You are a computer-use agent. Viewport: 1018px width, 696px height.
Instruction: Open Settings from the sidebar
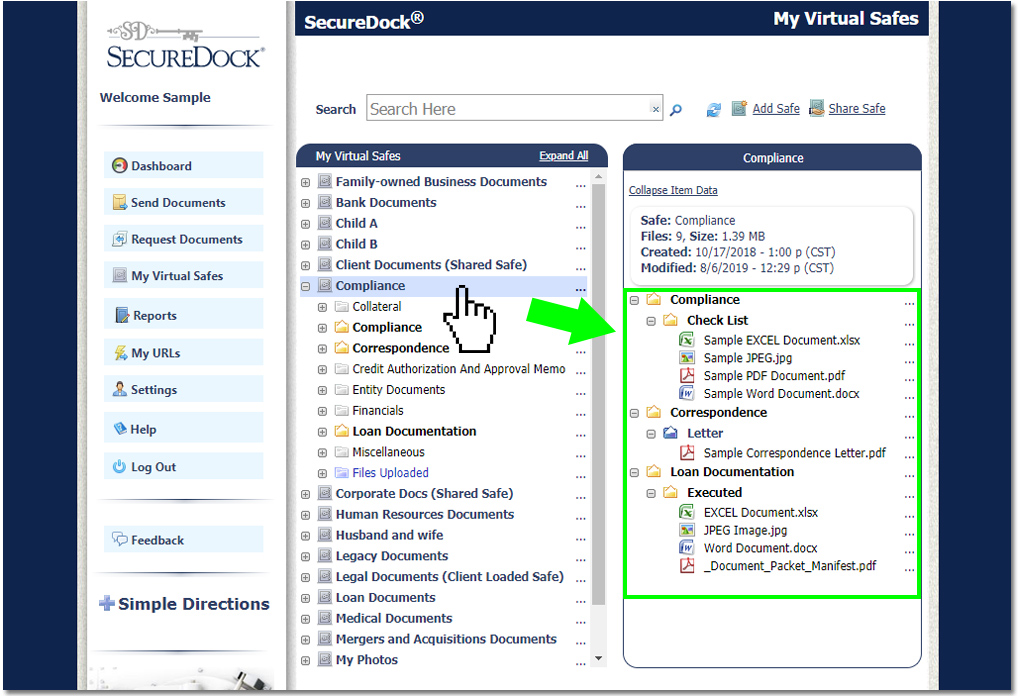[x=184, y=389]
